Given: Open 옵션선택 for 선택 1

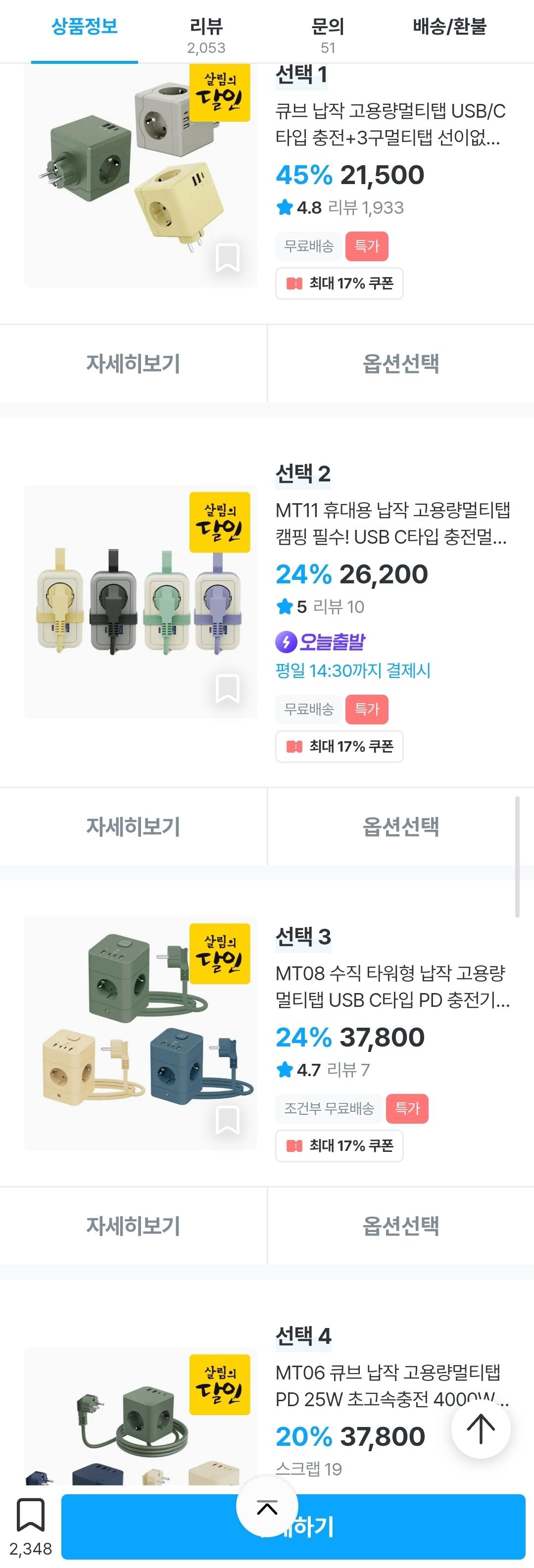Looking at the screenshot, I should click(401, 363).
